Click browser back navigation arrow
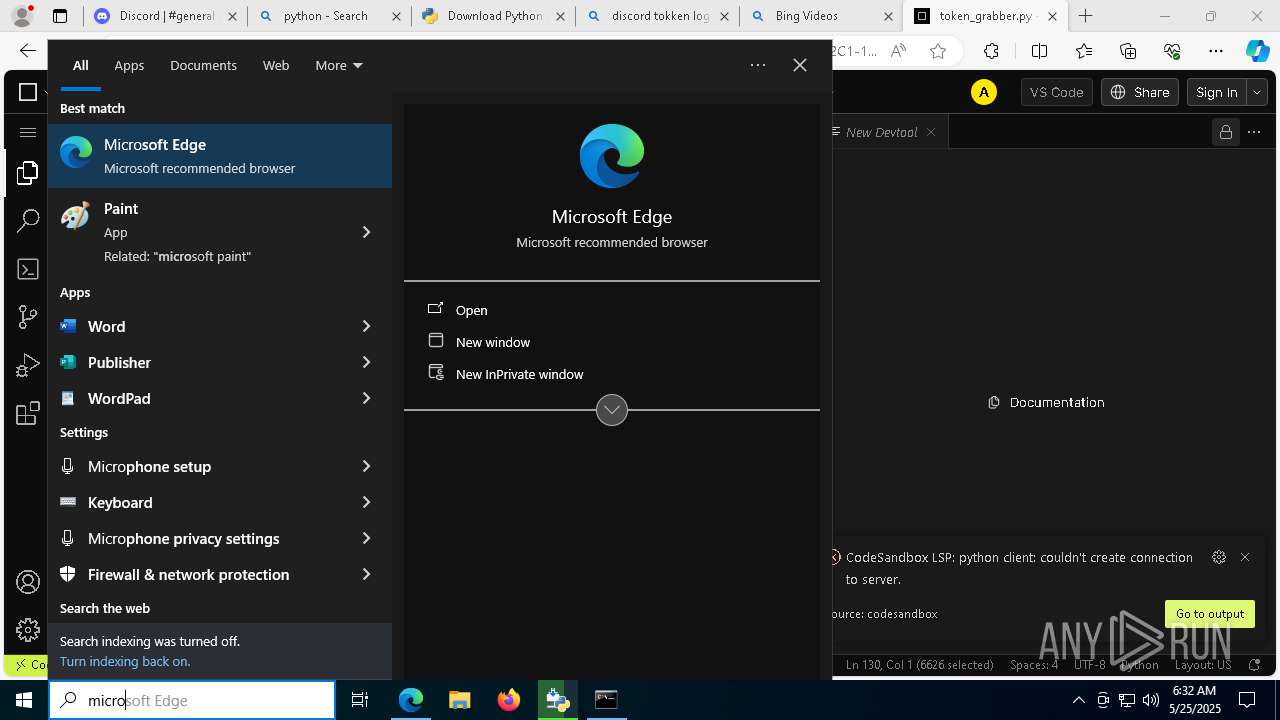Viewport: 1280px width, 720px height. pyautogui.click(x=28, y=51)
